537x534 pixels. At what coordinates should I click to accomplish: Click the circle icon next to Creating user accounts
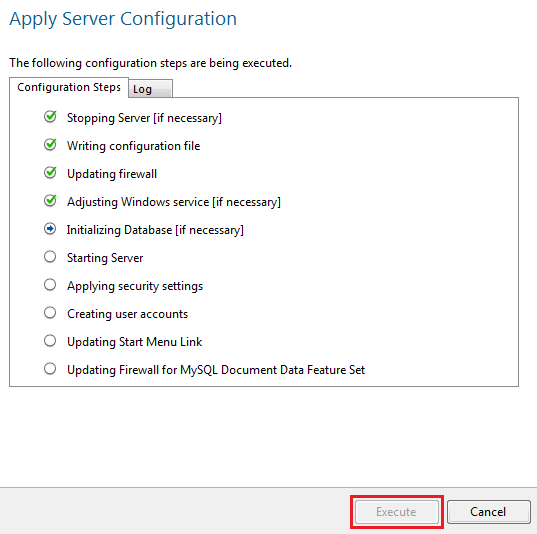coord(50,313)
